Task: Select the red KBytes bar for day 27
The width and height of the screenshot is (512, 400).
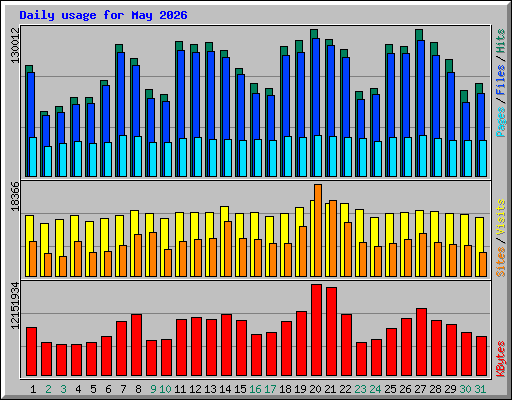Action: (421, 342)
